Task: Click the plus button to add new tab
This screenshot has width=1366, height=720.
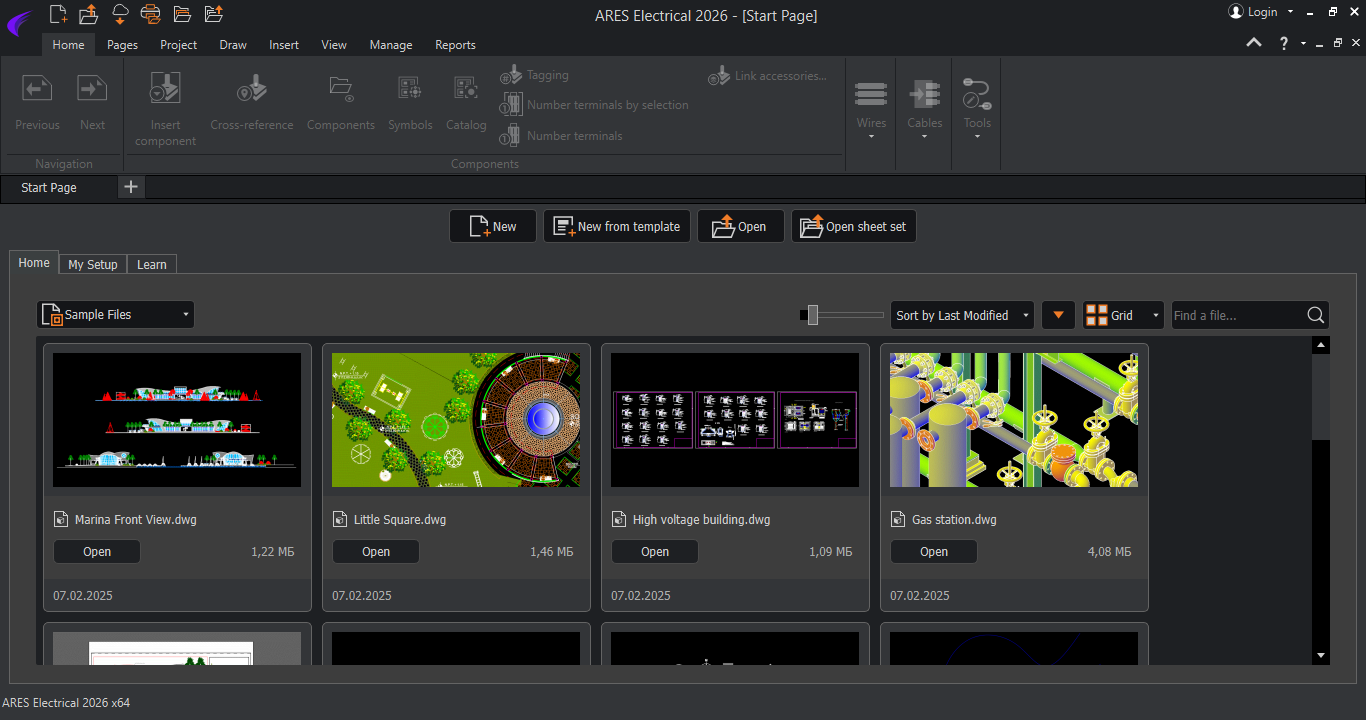Action: (x=131, y=187)
